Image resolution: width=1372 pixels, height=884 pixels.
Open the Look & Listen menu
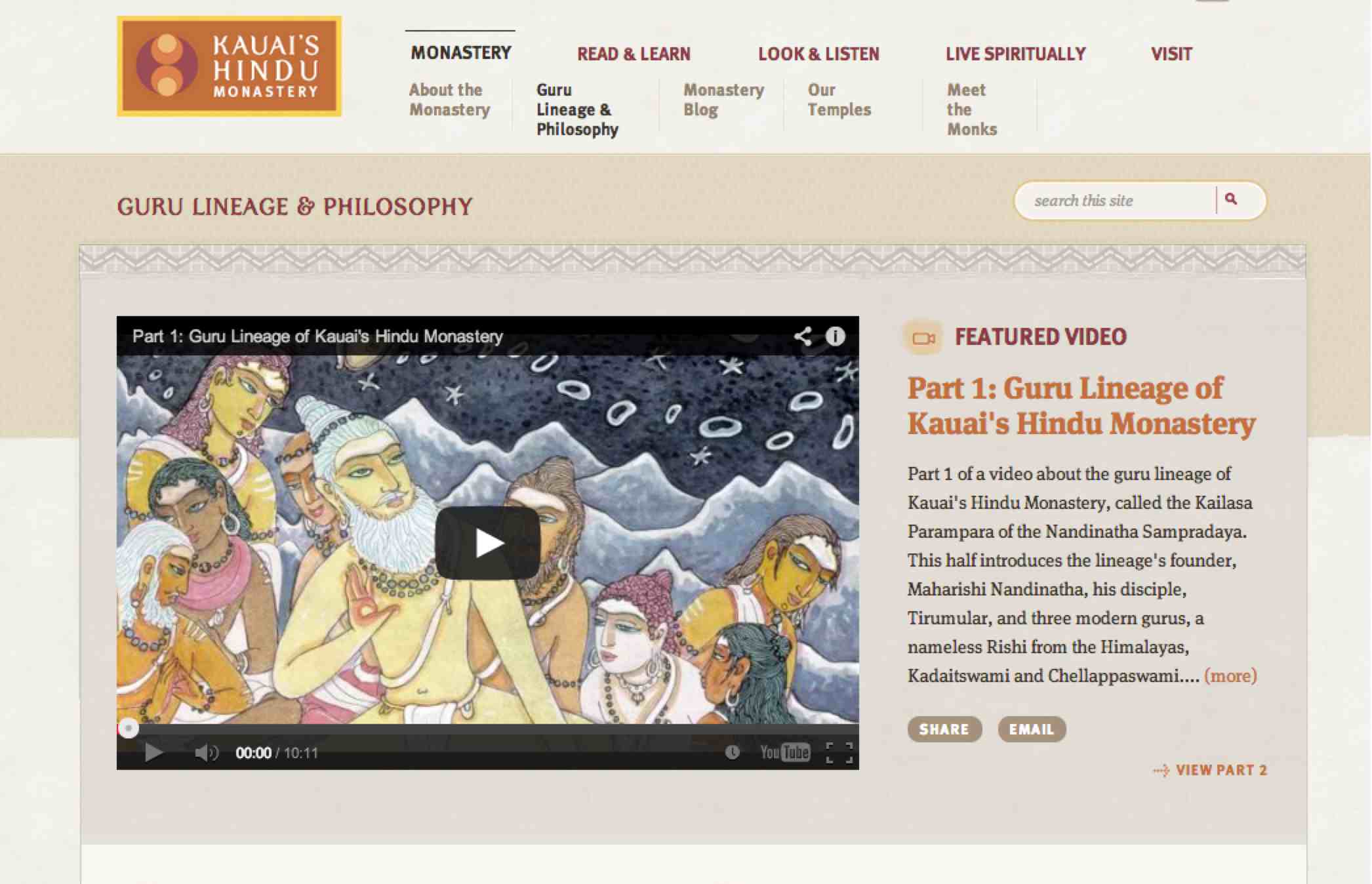[818, 54]
